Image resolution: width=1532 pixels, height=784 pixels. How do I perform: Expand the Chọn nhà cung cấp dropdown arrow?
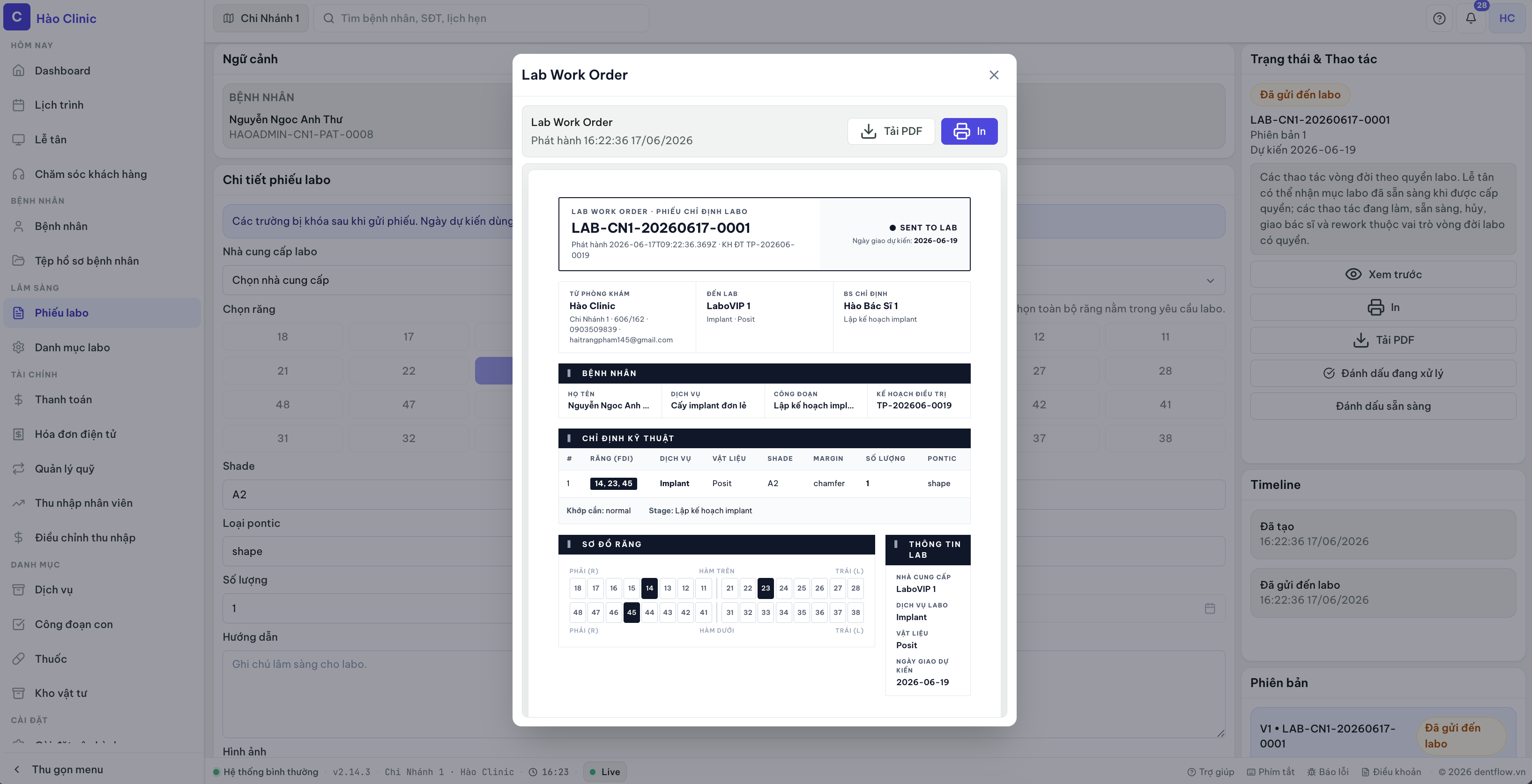tap(1210, 281)
